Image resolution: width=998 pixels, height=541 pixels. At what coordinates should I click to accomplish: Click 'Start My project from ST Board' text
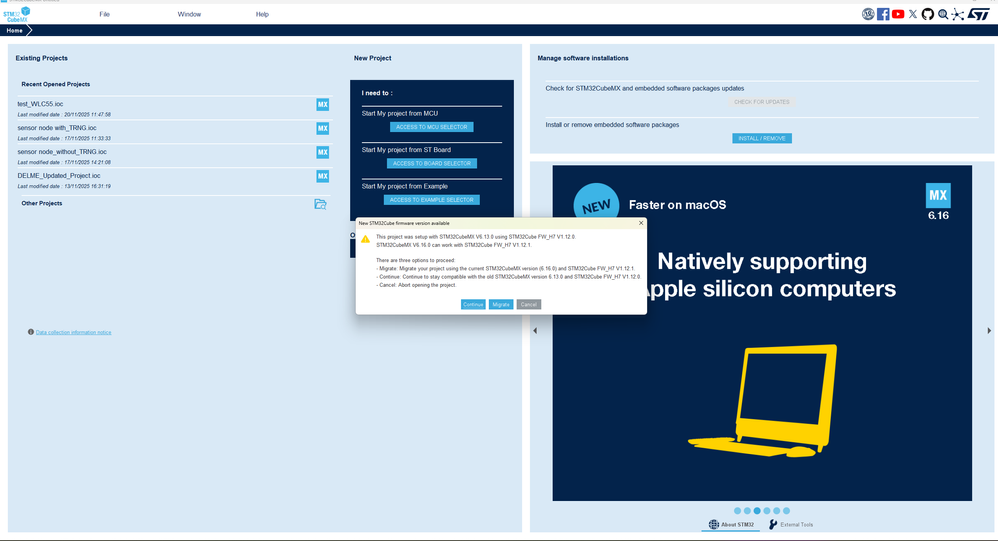[x=406, y=150]
